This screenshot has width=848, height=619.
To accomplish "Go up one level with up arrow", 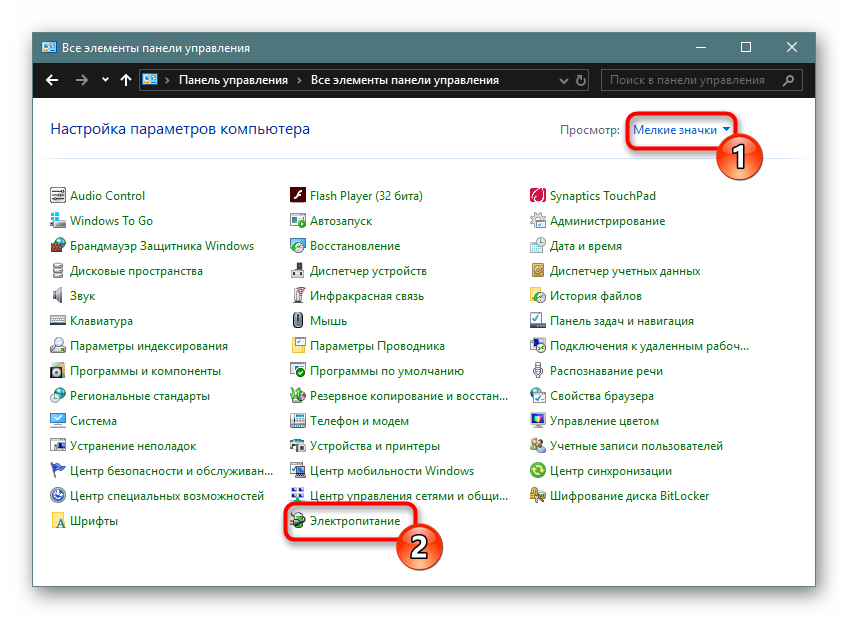I will coord(126,80).
